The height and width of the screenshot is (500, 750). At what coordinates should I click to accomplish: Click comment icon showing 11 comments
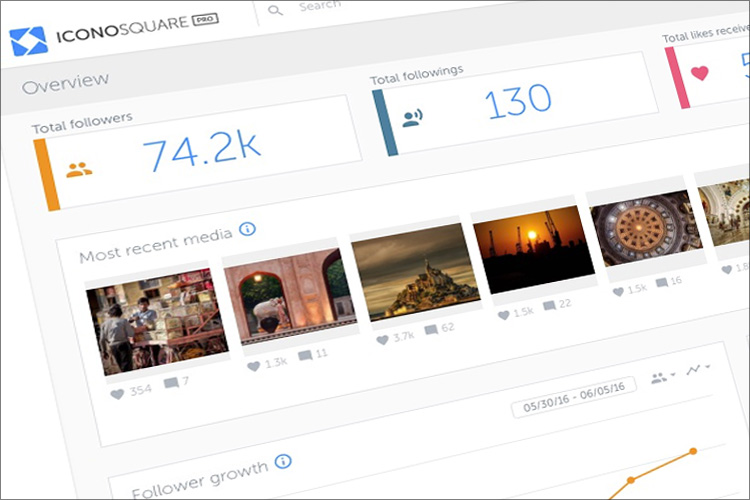[x=305, y=356]
